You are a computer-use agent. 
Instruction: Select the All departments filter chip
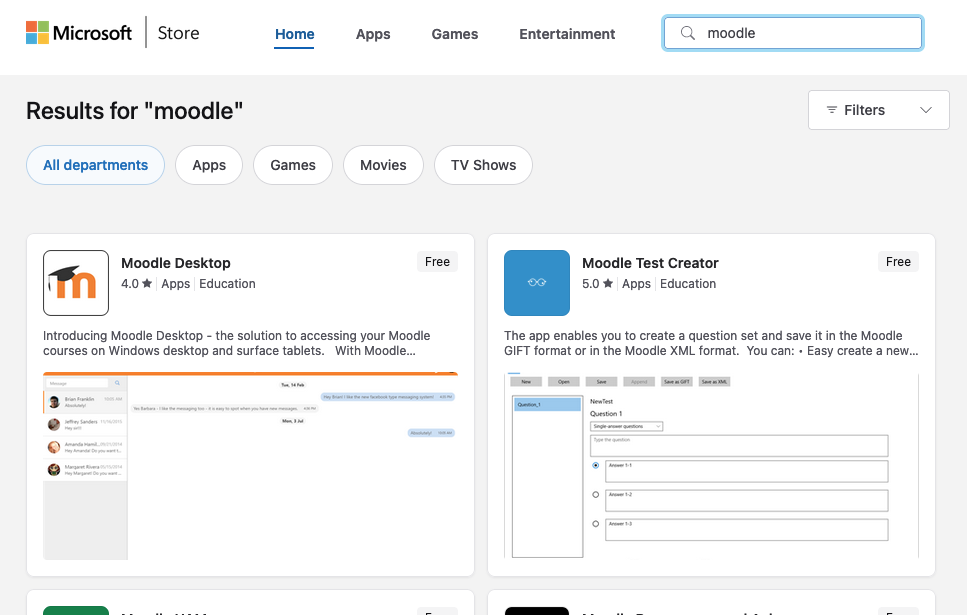[96, 165]
